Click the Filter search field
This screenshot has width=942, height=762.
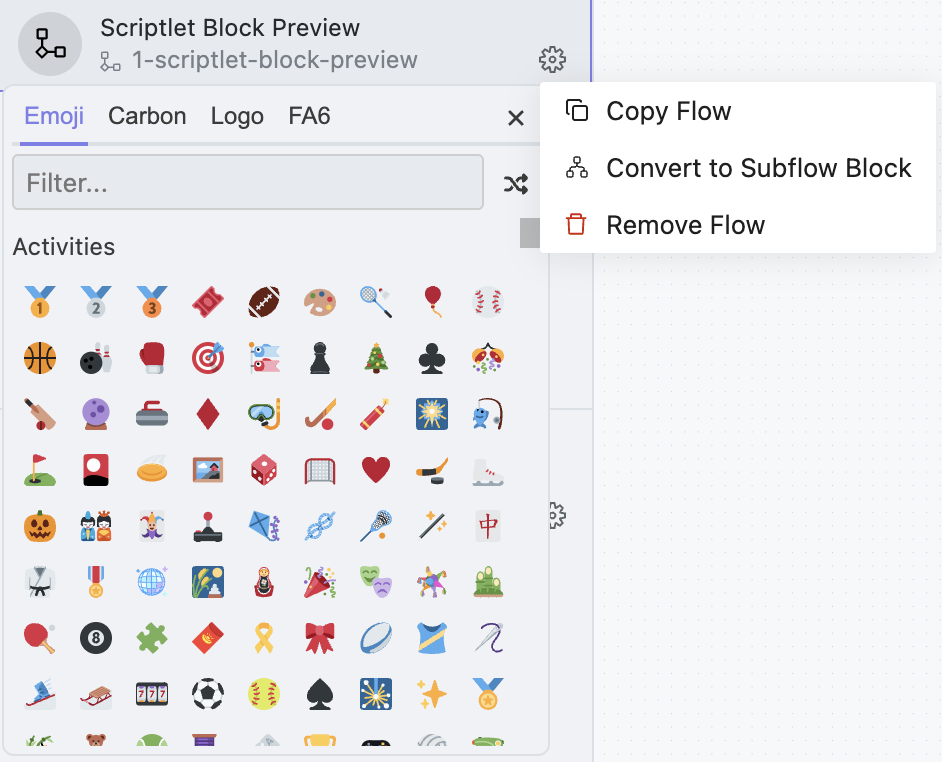point(248,183)
